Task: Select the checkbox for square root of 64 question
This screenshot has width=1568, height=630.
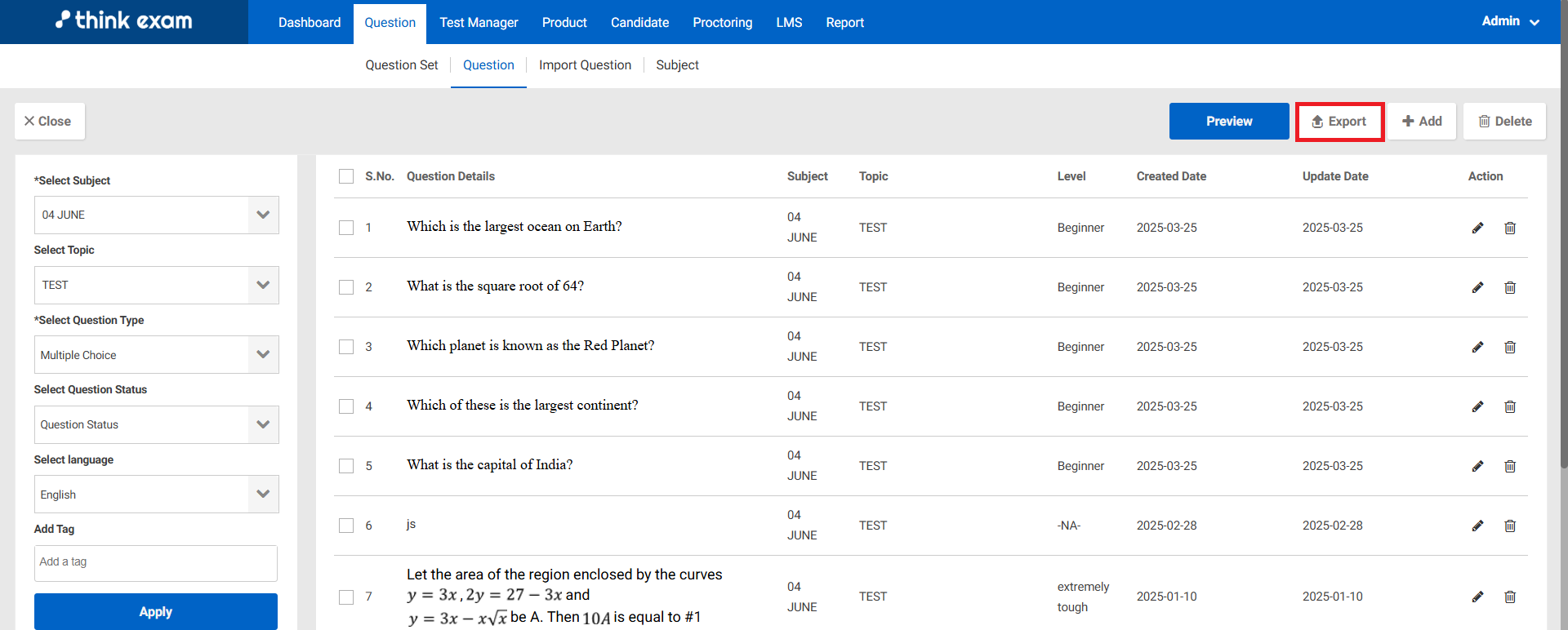Action: (x=346, y=287)
